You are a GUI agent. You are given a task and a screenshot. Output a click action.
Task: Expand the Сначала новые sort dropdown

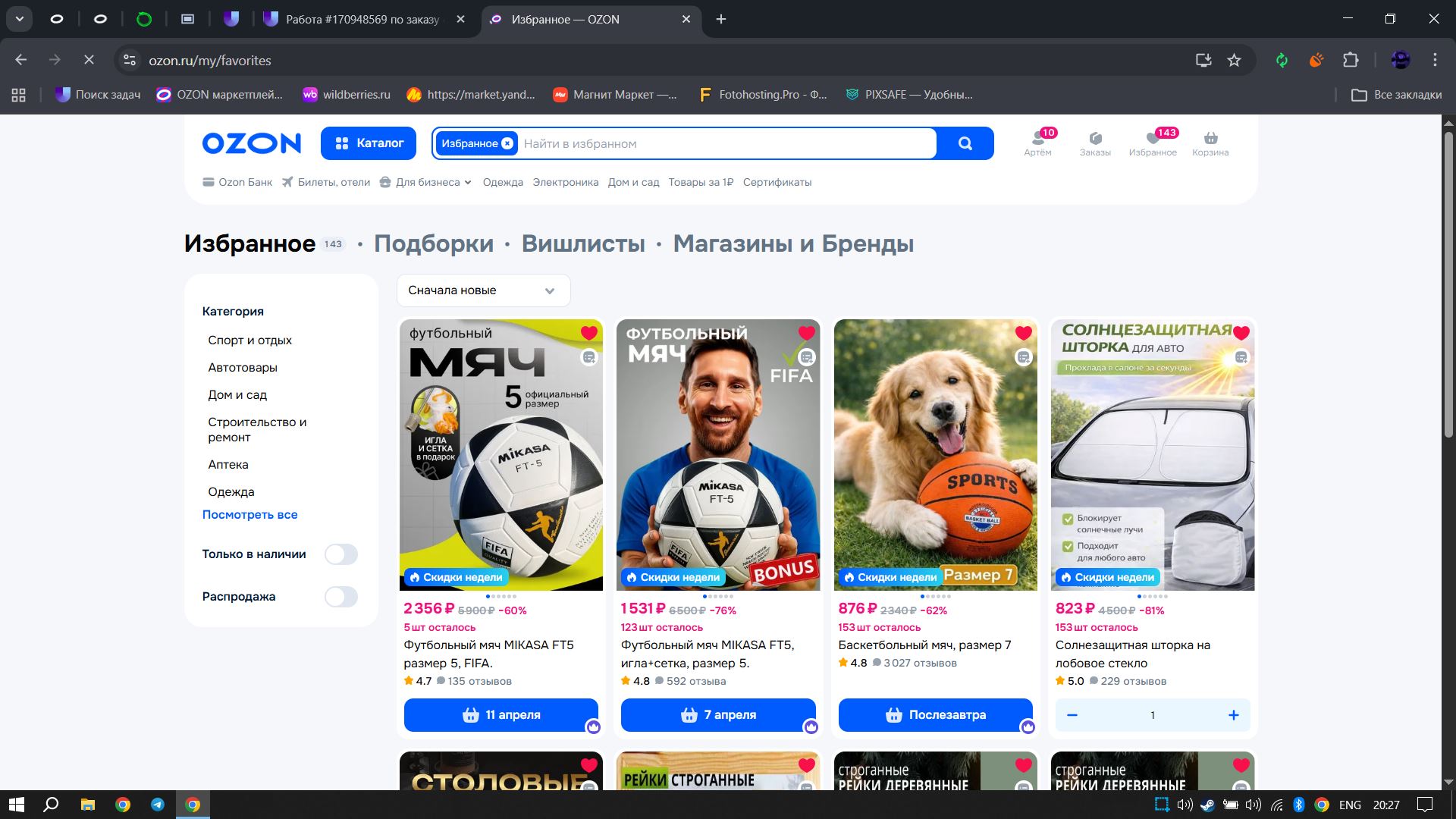(x=483, y=290)
